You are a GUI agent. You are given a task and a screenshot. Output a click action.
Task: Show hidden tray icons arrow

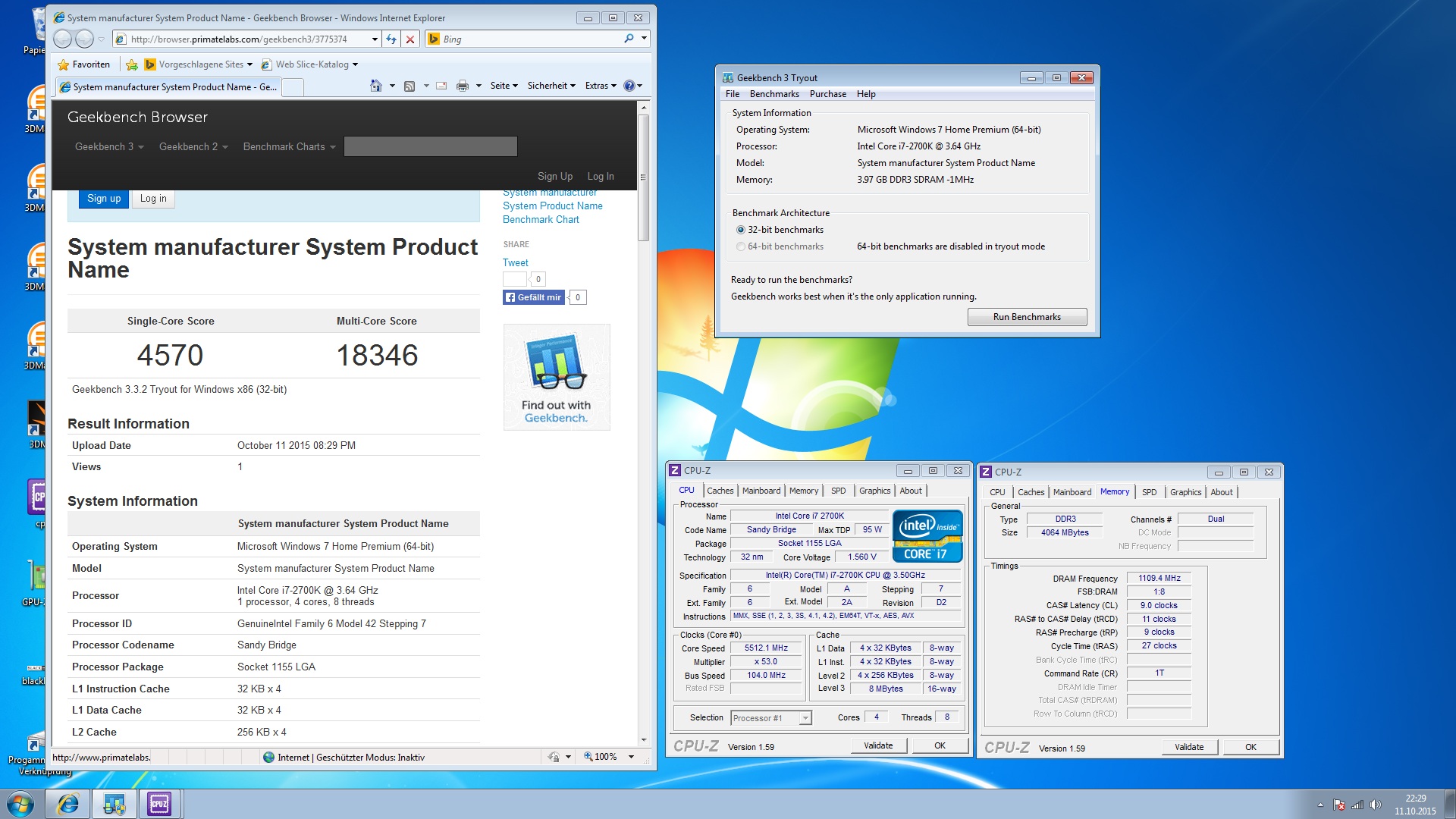tap(1320, 805)
